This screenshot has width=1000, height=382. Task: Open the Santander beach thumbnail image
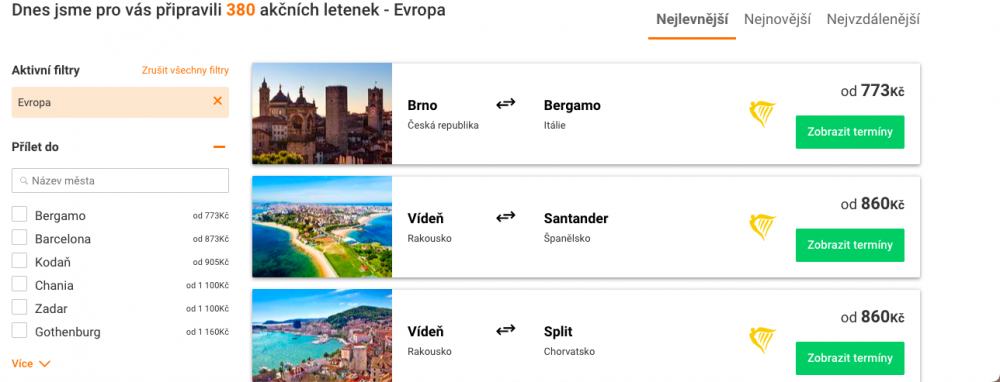[x=322, y=227]
